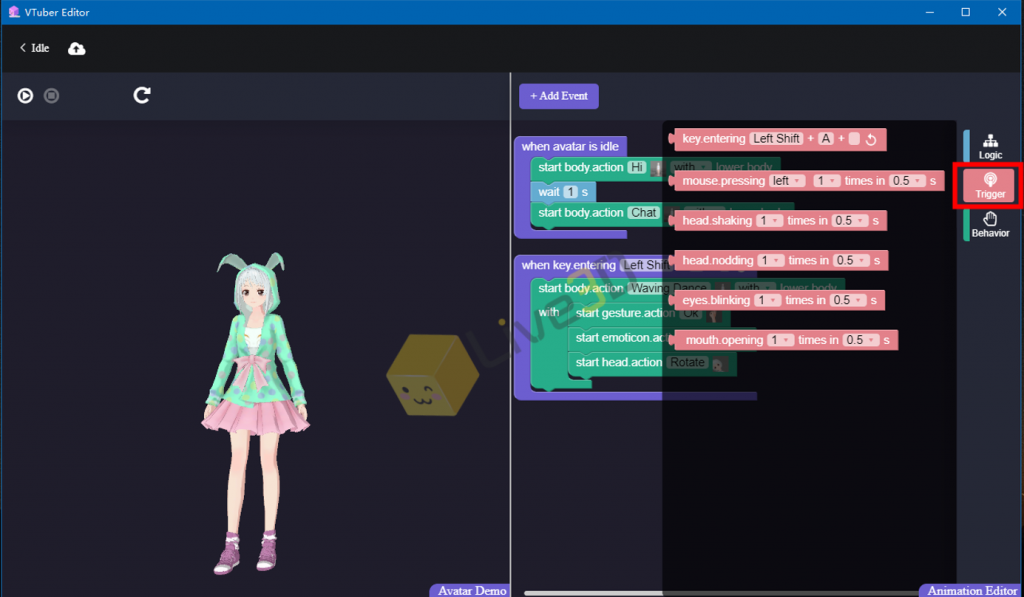Open the Behavior block category

pyautogui.click(x=990, y=225)
